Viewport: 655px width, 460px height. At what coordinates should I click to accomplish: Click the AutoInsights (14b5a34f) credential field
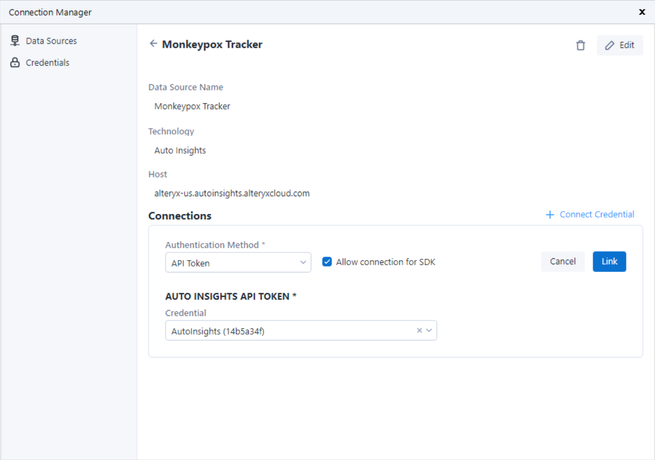[301, 330]
